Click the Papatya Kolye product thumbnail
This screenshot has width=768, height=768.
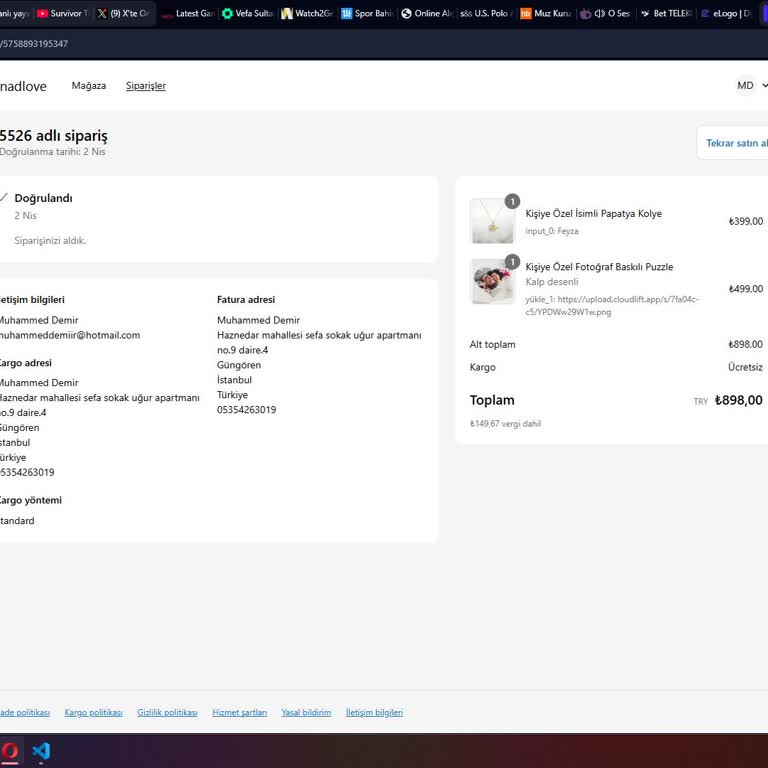click(x=492, y=221)
